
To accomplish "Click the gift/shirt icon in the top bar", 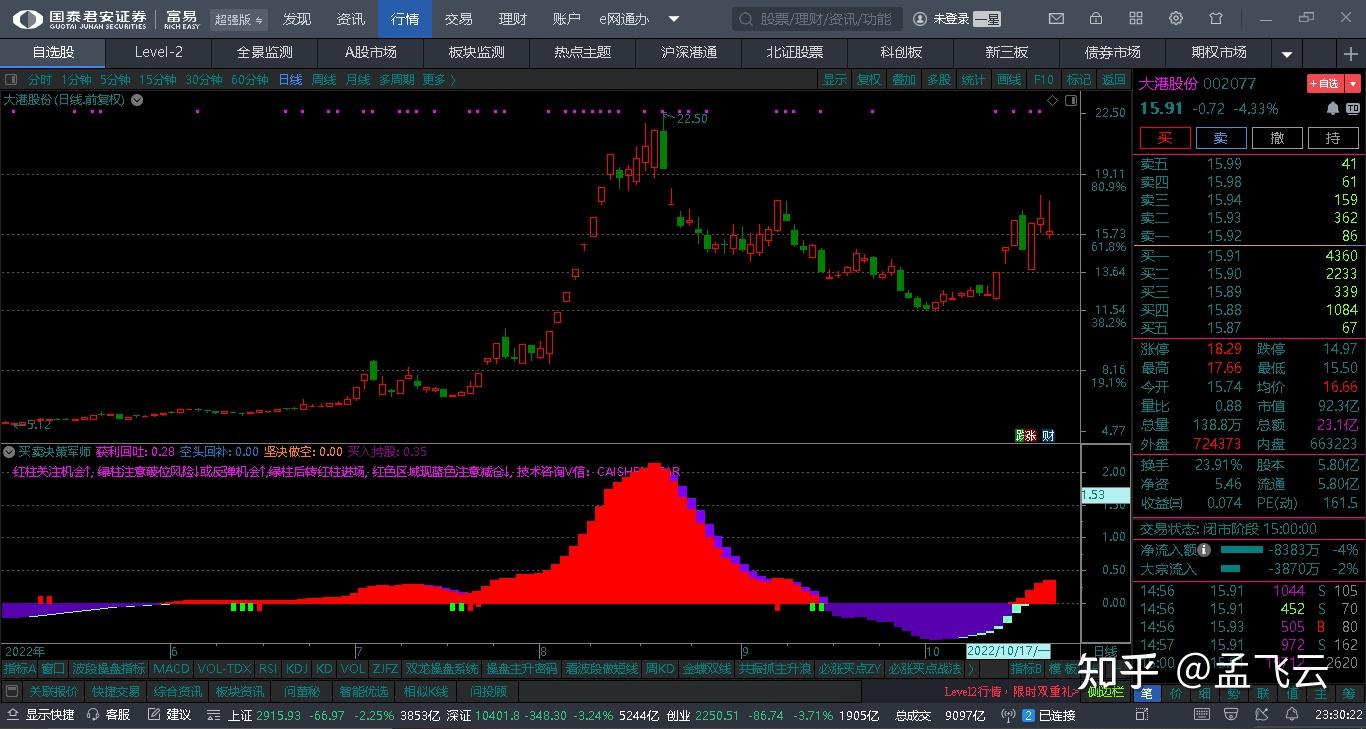I will 1215,18.
